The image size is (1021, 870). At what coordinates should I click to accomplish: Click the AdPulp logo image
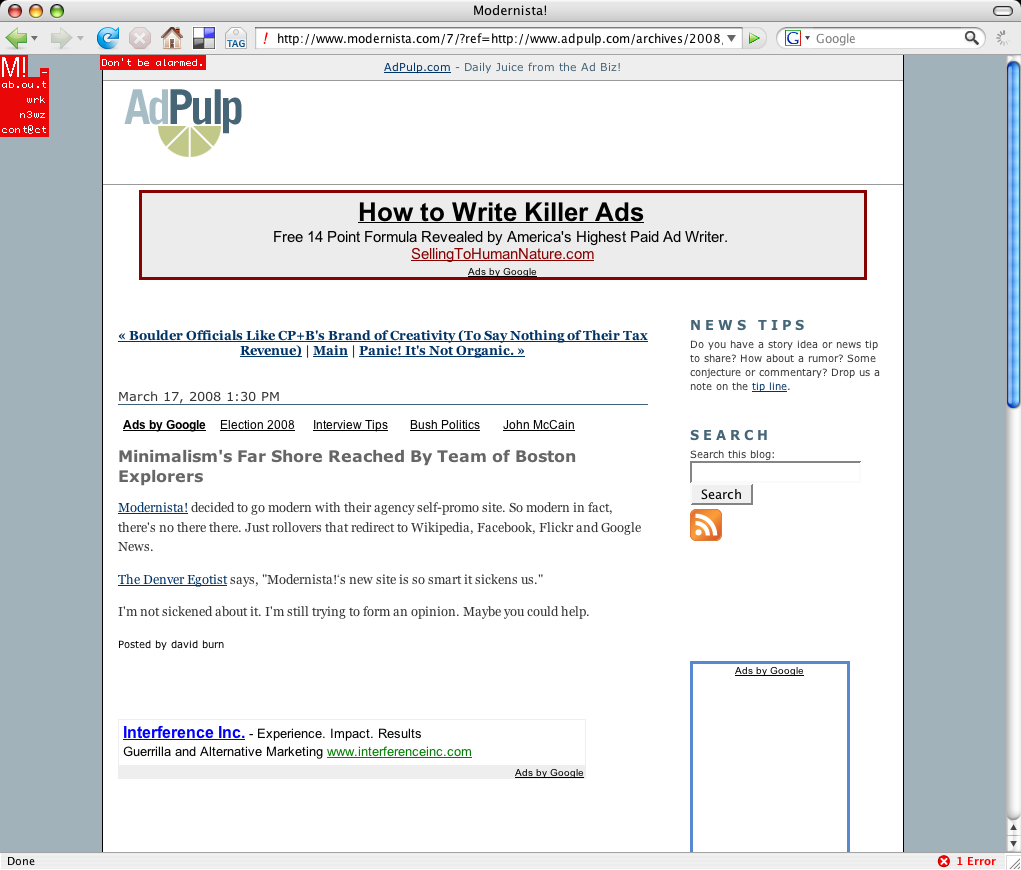[183, 123]
